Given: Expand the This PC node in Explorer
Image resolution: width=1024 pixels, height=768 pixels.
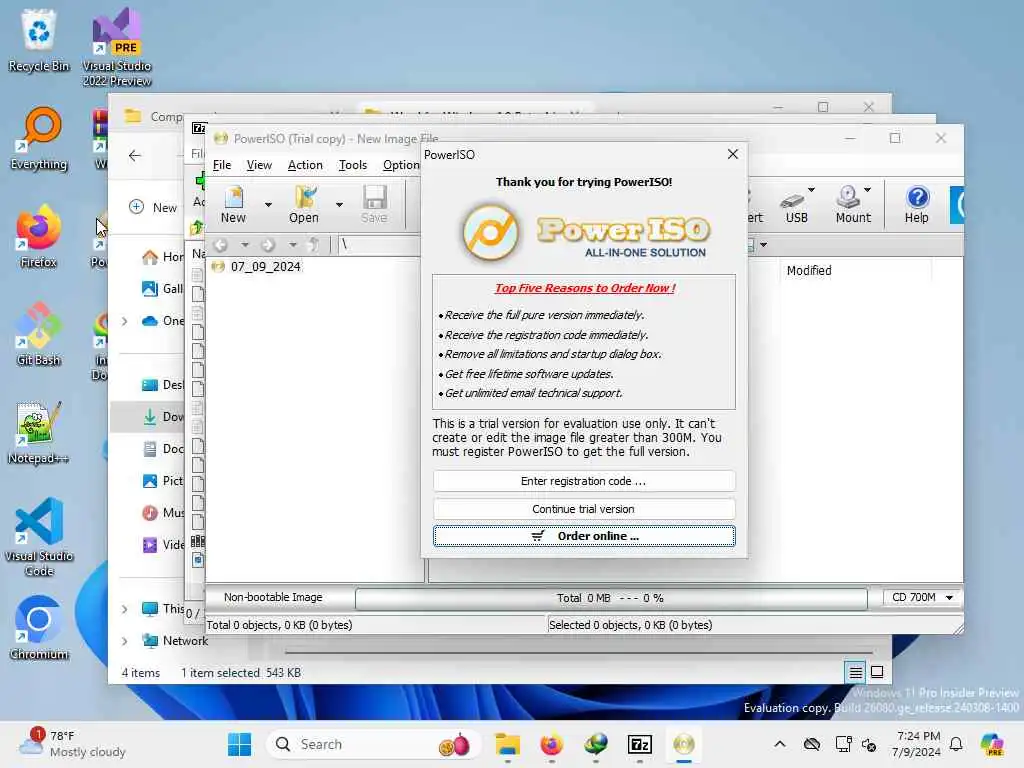Looking at the screenshot, I should pos(125,609).
